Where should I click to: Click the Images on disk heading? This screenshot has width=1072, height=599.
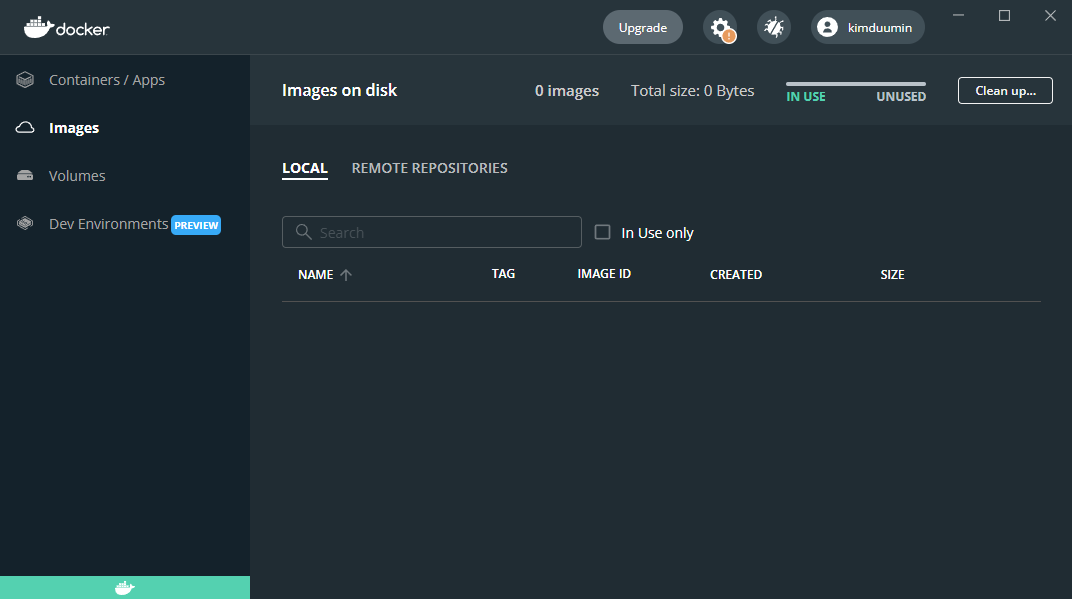(339, 90)
